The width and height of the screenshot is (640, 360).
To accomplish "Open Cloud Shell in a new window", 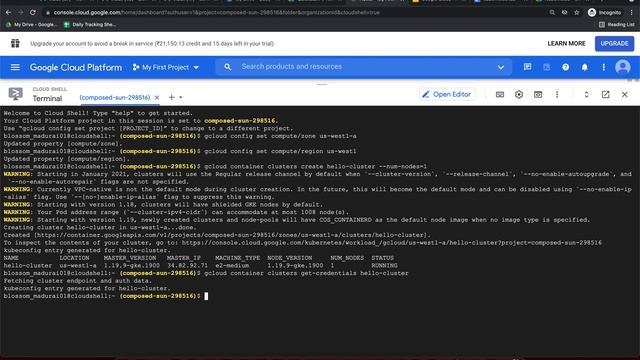I will click(x=605, y=94).
